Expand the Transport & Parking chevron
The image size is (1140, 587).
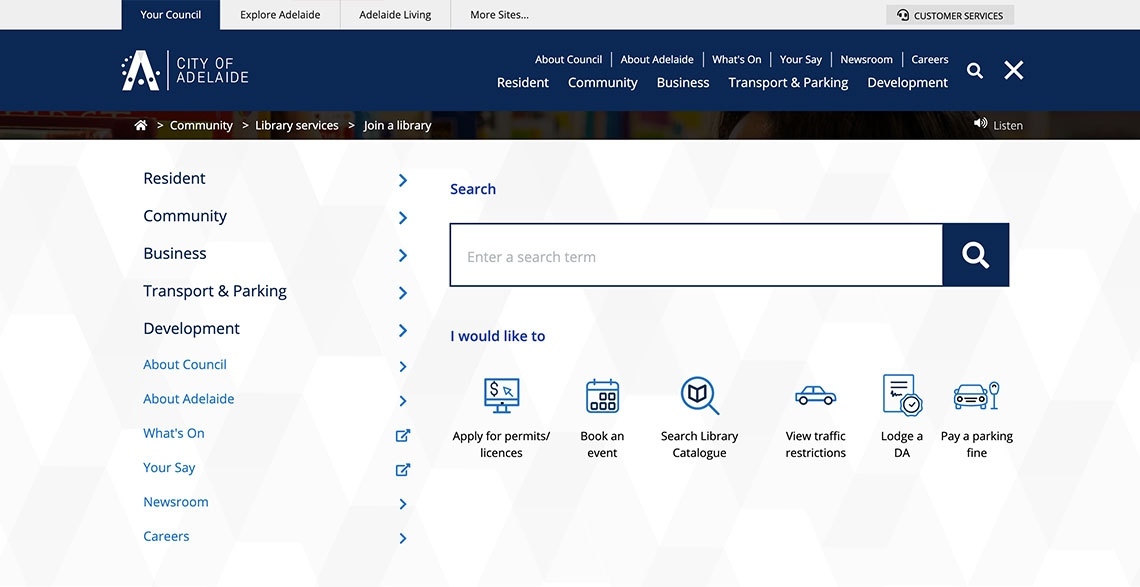pyautogui.click(x=403, y=293)
